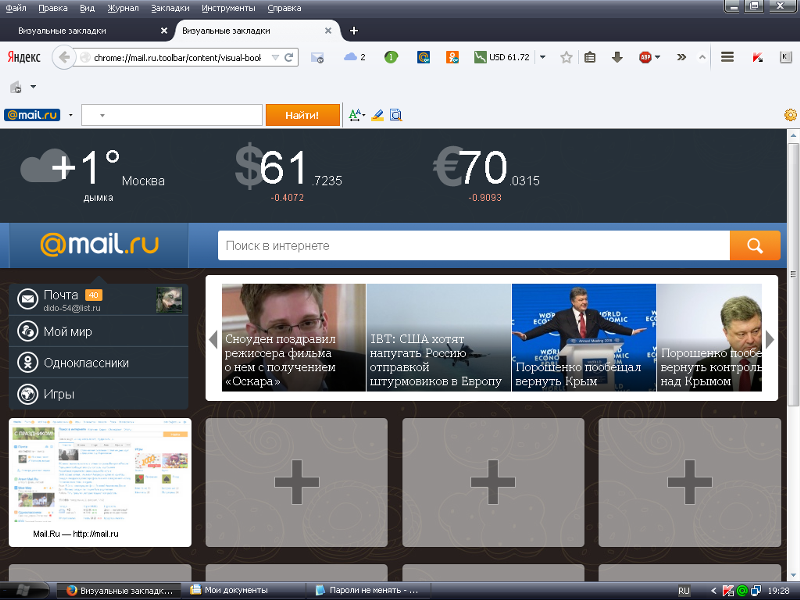Image resolution: width=800 pixels, height=600 pixels.
Task: Open the mail envelope toolbar icon
Action: tap(317, 58)
